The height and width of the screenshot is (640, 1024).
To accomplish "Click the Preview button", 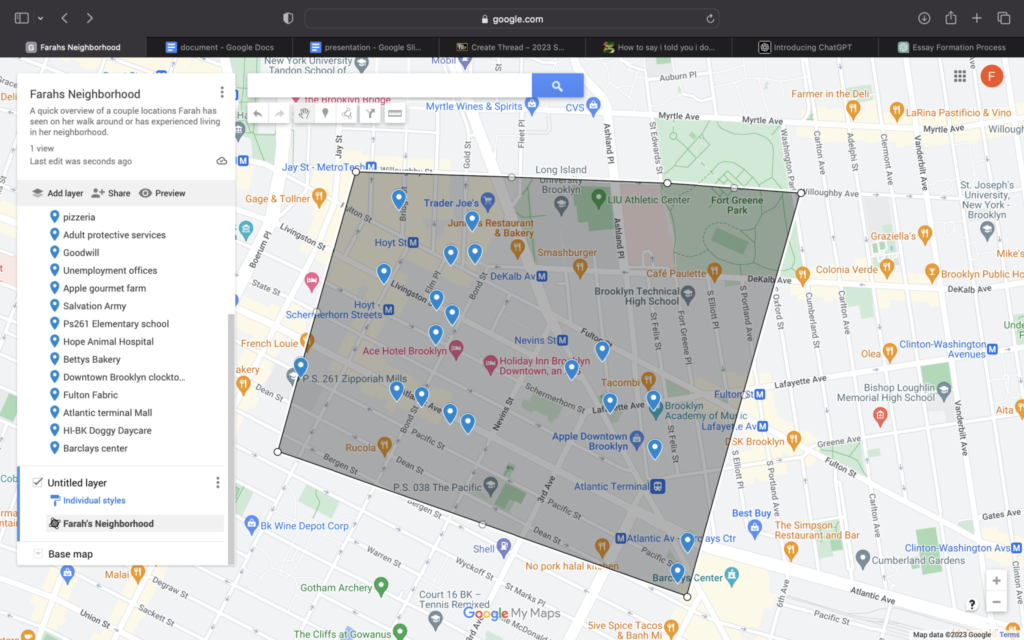I will pyautogui.click(x=162, y=193).
